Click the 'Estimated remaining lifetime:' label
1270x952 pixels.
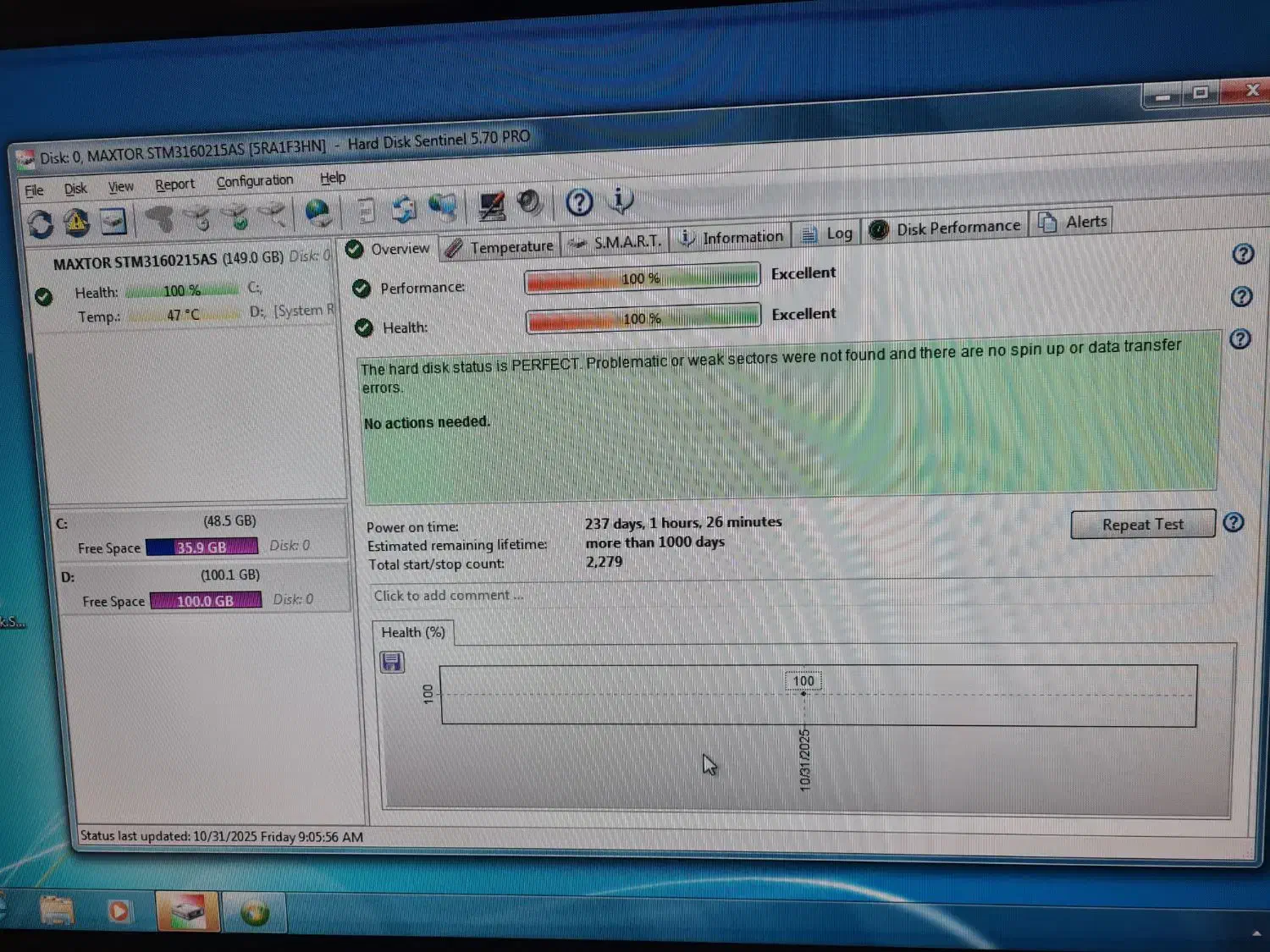[457, 546]
